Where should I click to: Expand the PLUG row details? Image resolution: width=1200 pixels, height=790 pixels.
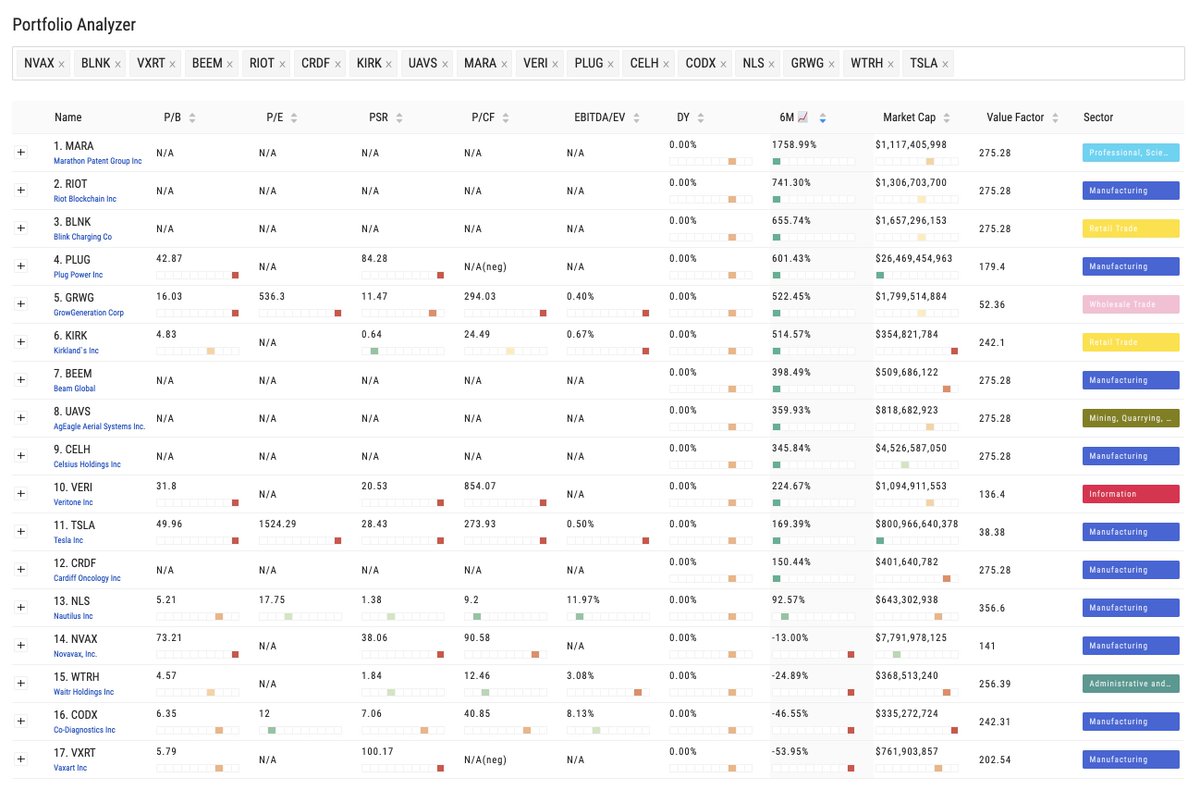[21, 266]
